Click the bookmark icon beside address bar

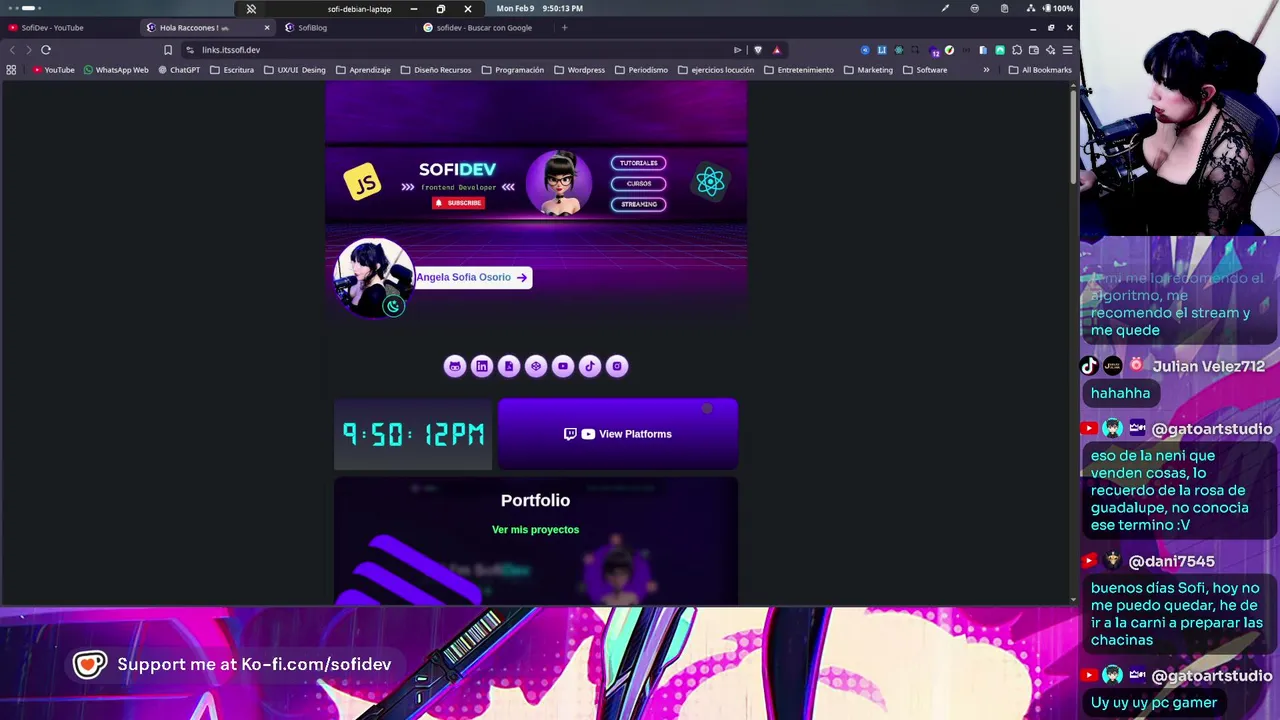pyautogui.click(x=168, y=49)
